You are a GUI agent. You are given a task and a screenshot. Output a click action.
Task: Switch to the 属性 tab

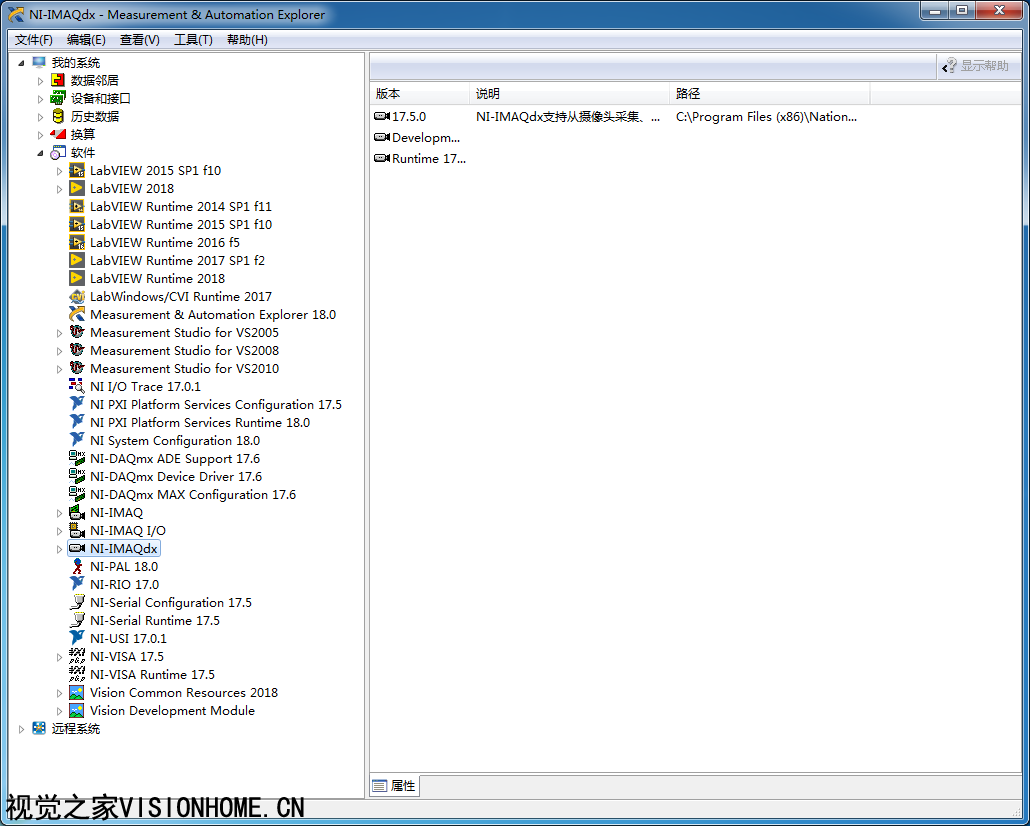click(394, 785)
